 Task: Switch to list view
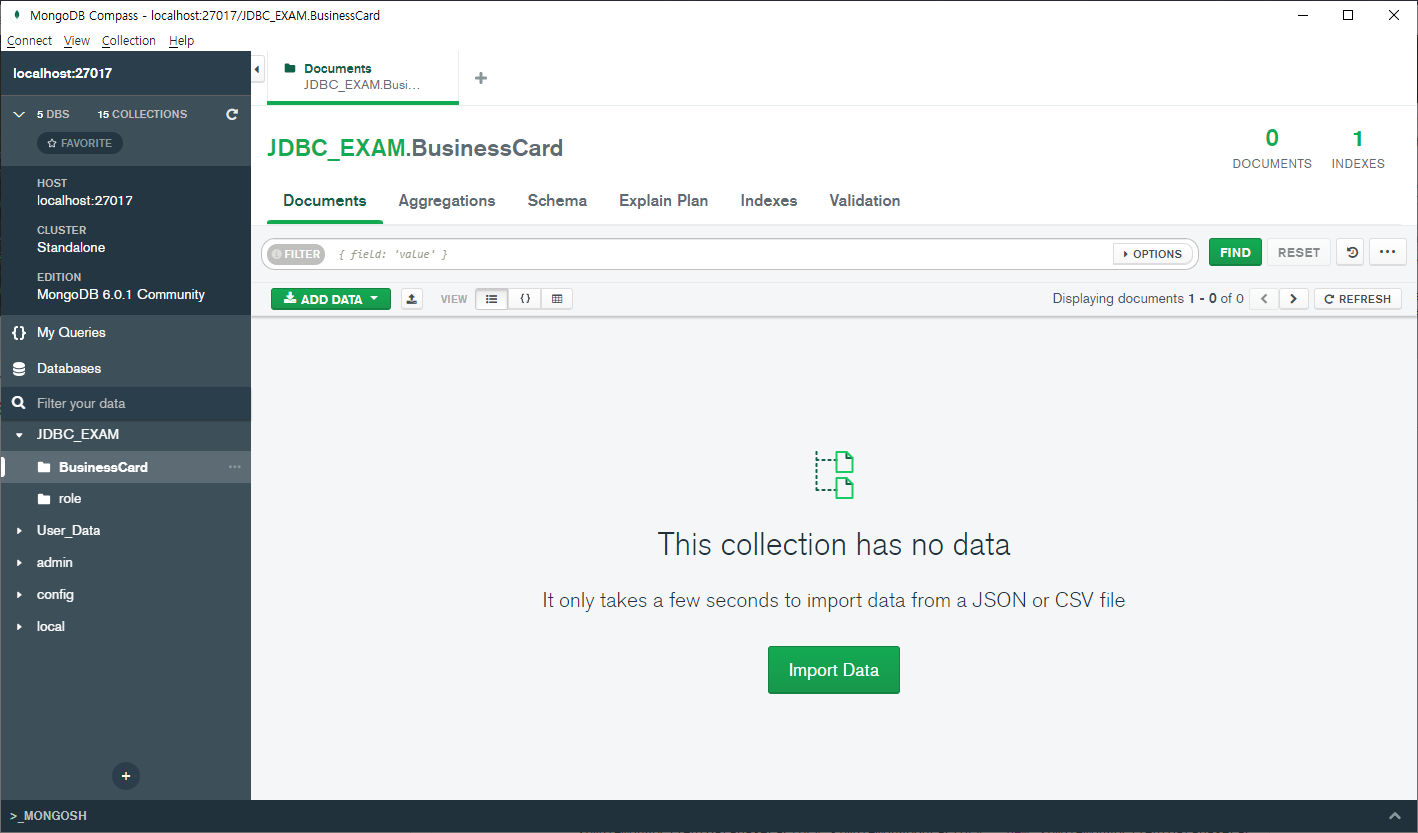(491, 299)
